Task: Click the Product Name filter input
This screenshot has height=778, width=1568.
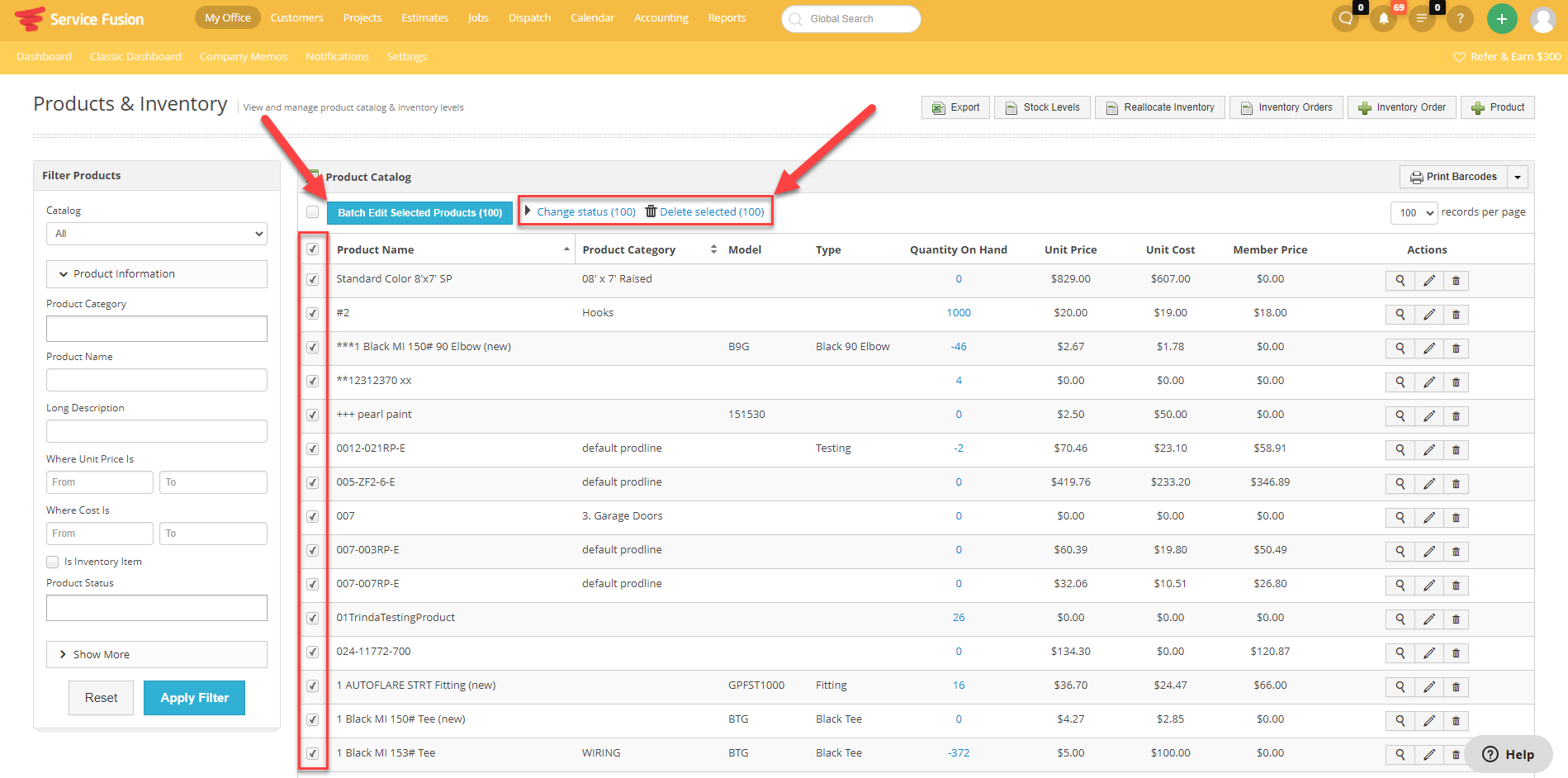Action: [157, 380]
